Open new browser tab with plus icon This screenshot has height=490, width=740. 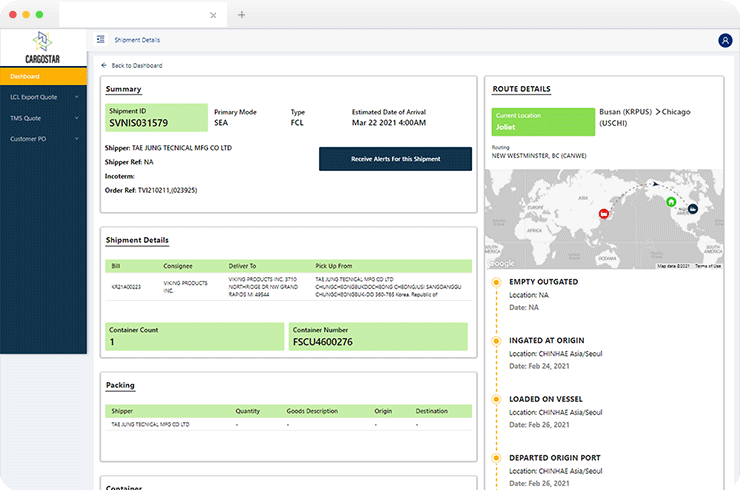coord(241,15)
